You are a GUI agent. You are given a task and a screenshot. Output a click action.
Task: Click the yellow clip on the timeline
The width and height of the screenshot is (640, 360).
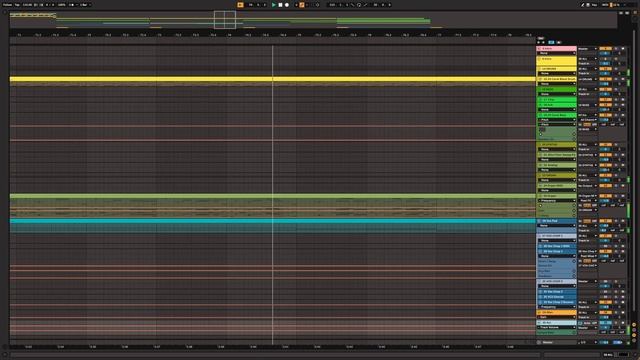[x=273, y=79]
